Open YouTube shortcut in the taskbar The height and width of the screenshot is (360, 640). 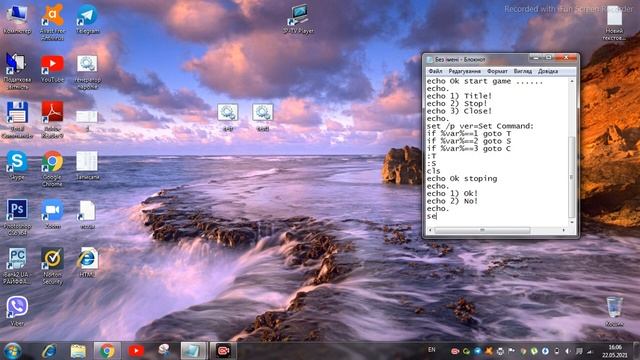[x=136, y=351]
